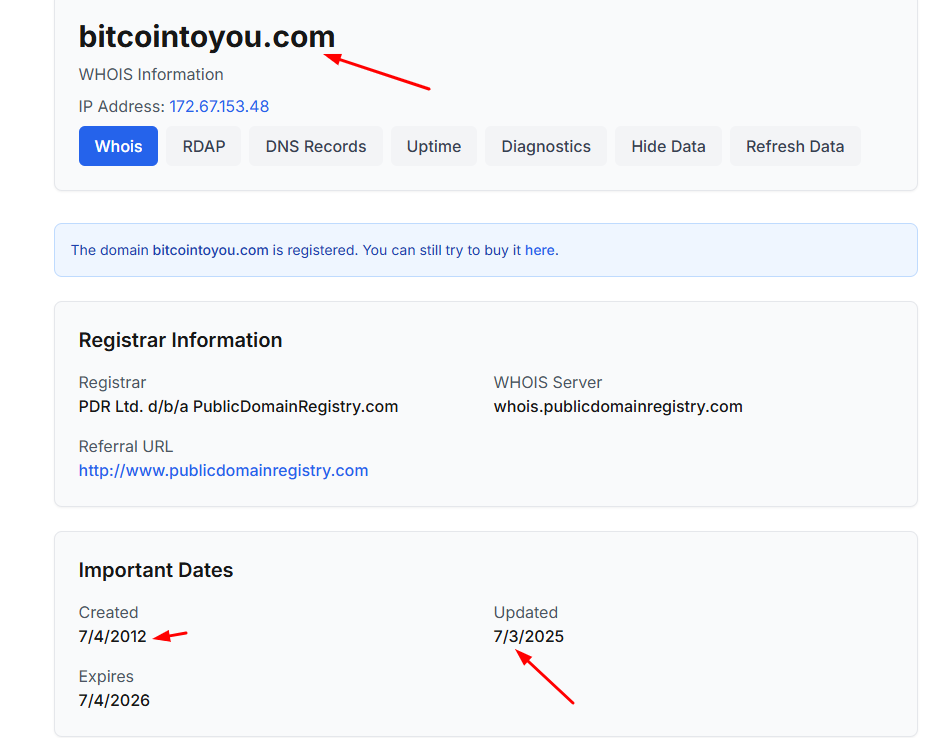Open the RDAP tab

(204, 146)
